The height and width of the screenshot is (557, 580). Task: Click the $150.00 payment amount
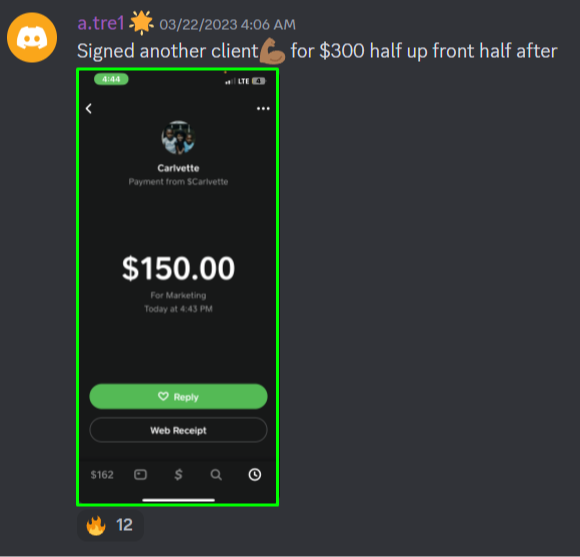178,269
